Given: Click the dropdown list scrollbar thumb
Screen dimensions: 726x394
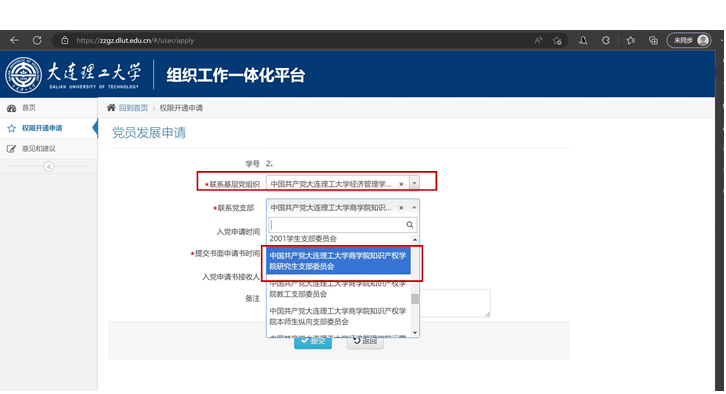Looking at the screenshot, I should point(415,299).
